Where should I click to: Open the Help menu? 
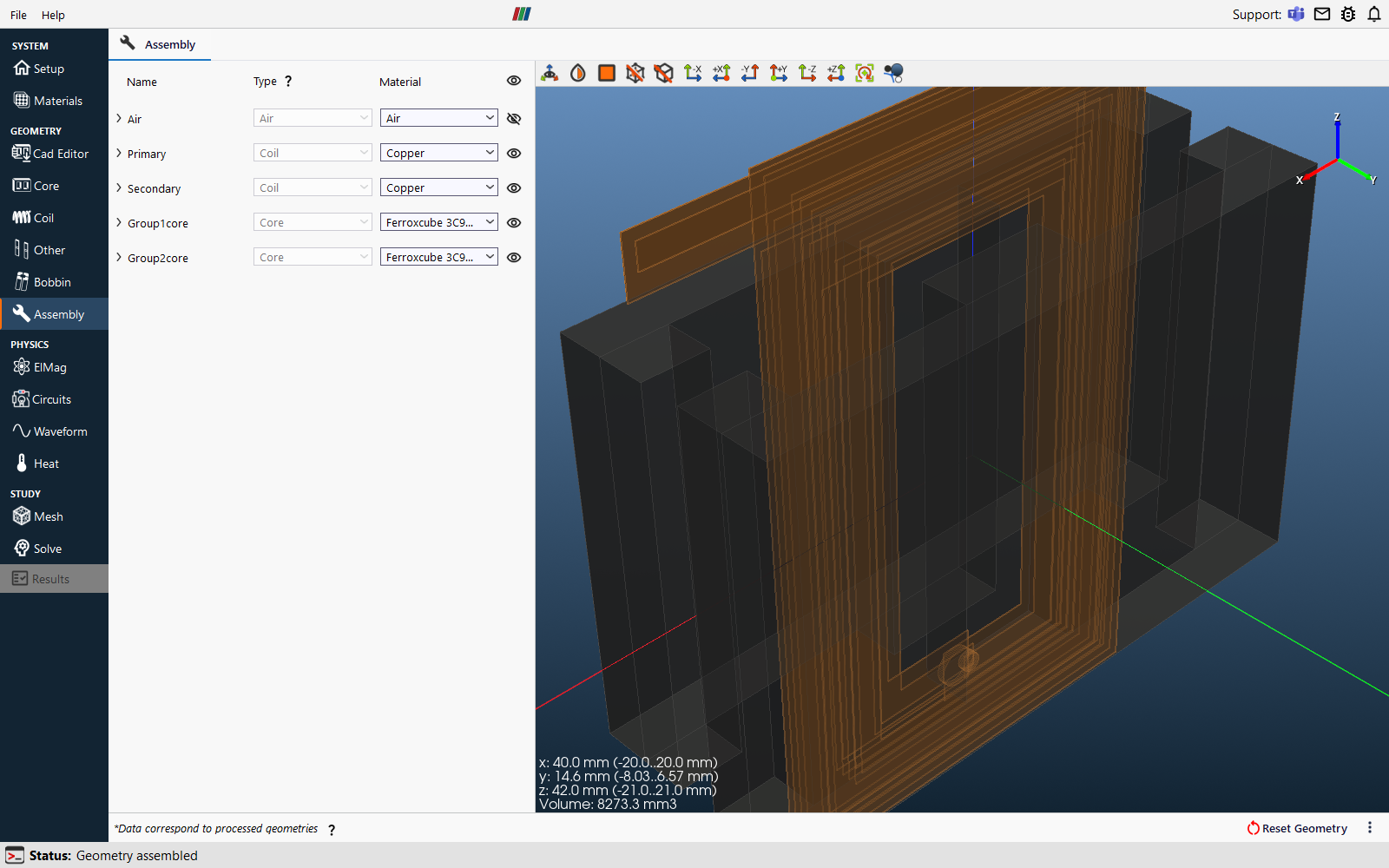coord(53,15)
